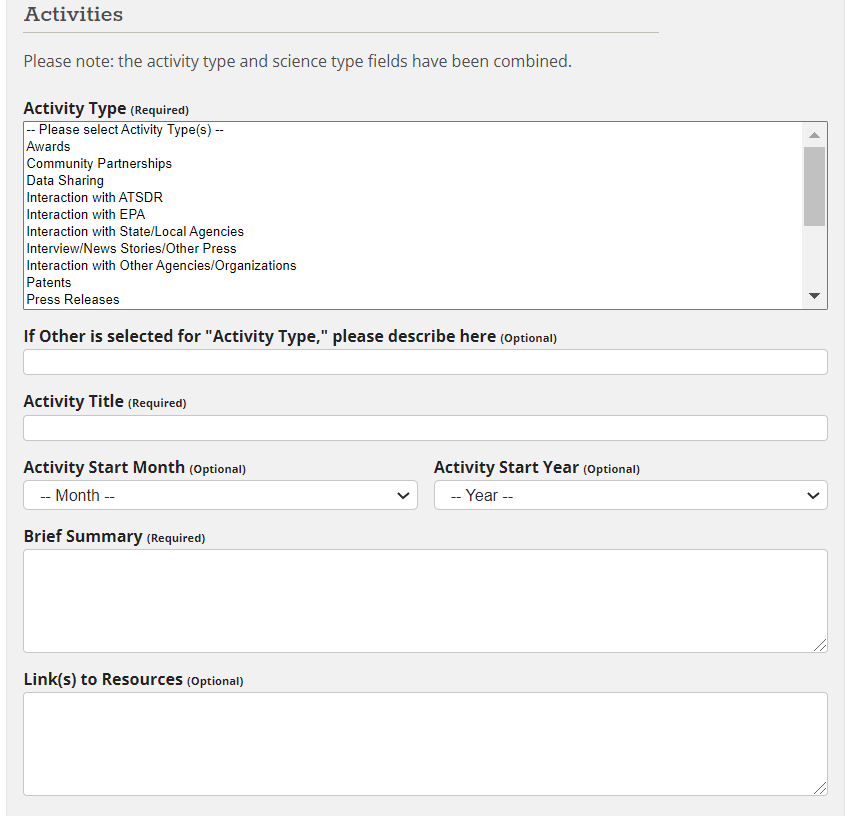Choose Press Releases in list
The width and height of the screenshot is (855, 816).
coord(73,300)
